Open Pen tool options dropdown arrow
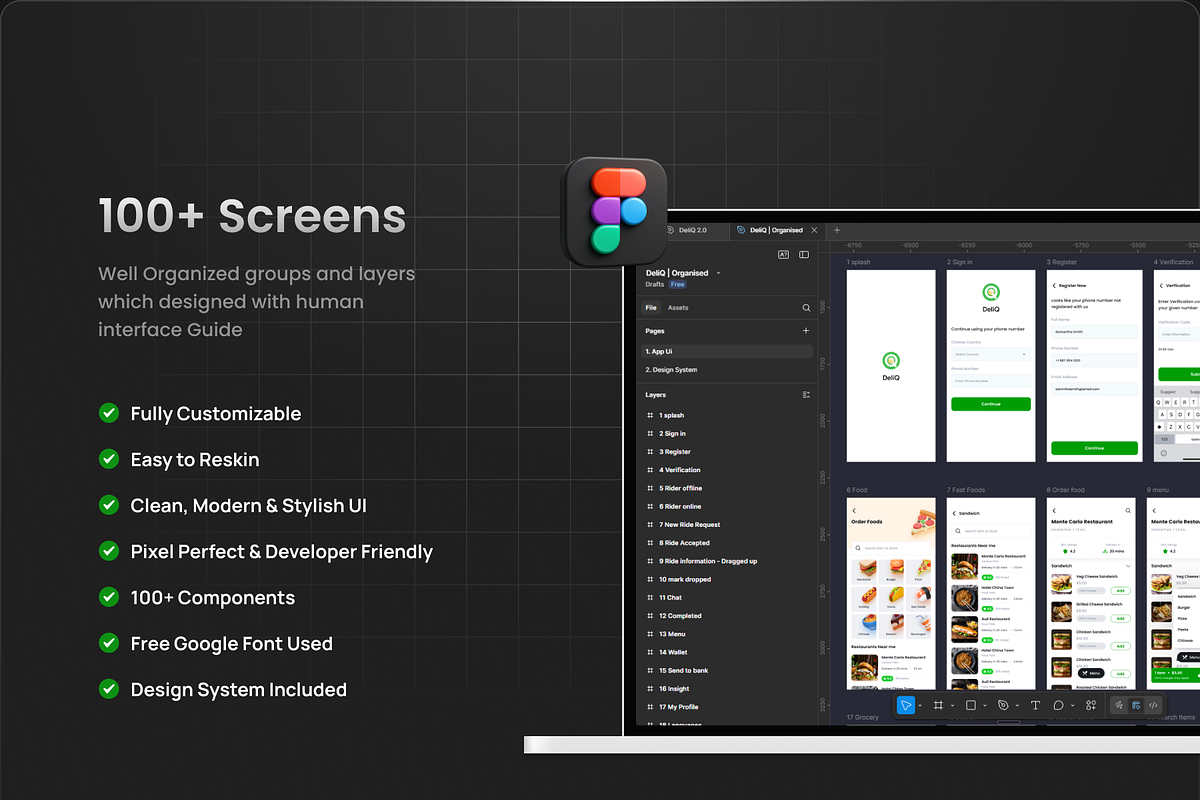This screenshot has width=1200, height=800. pyautogui.click(x=1017, y=706)
